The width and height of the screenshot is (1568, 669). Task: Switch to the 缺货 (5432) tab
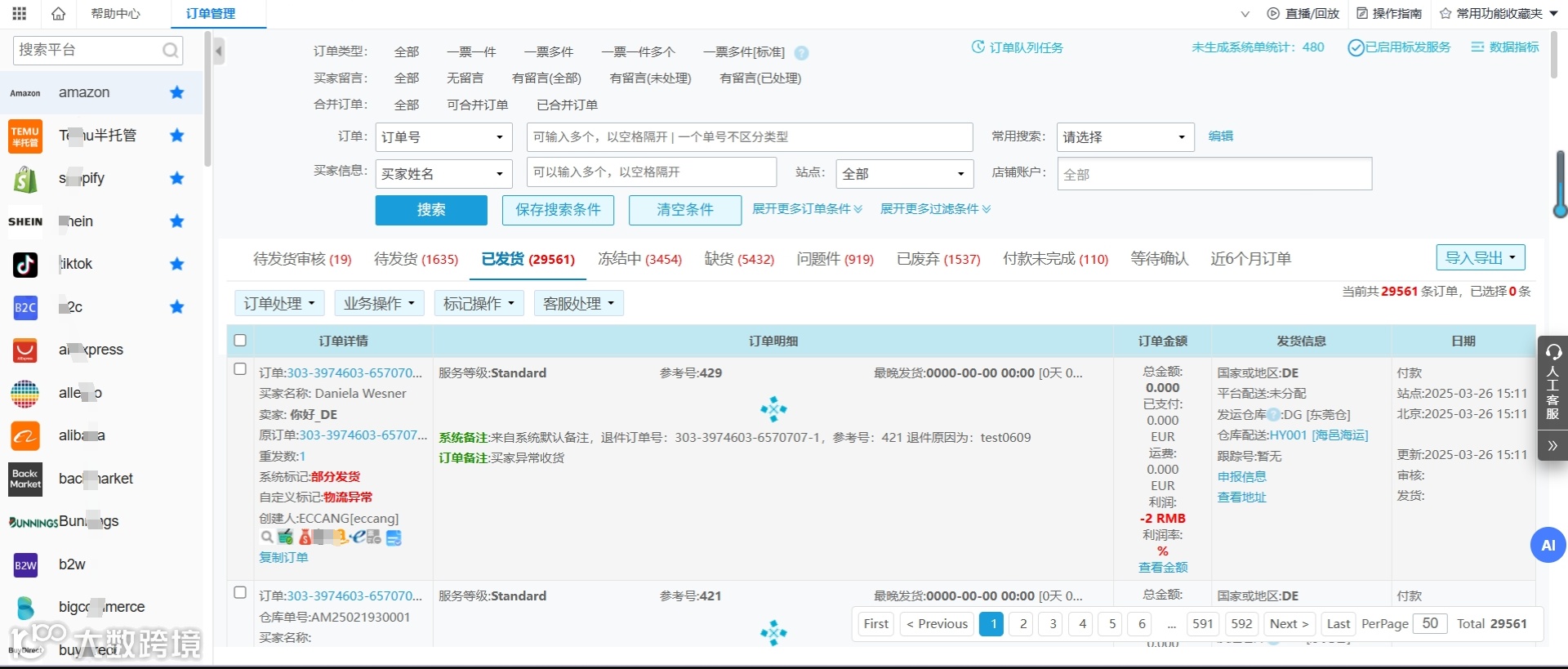(x=739, y=260)
